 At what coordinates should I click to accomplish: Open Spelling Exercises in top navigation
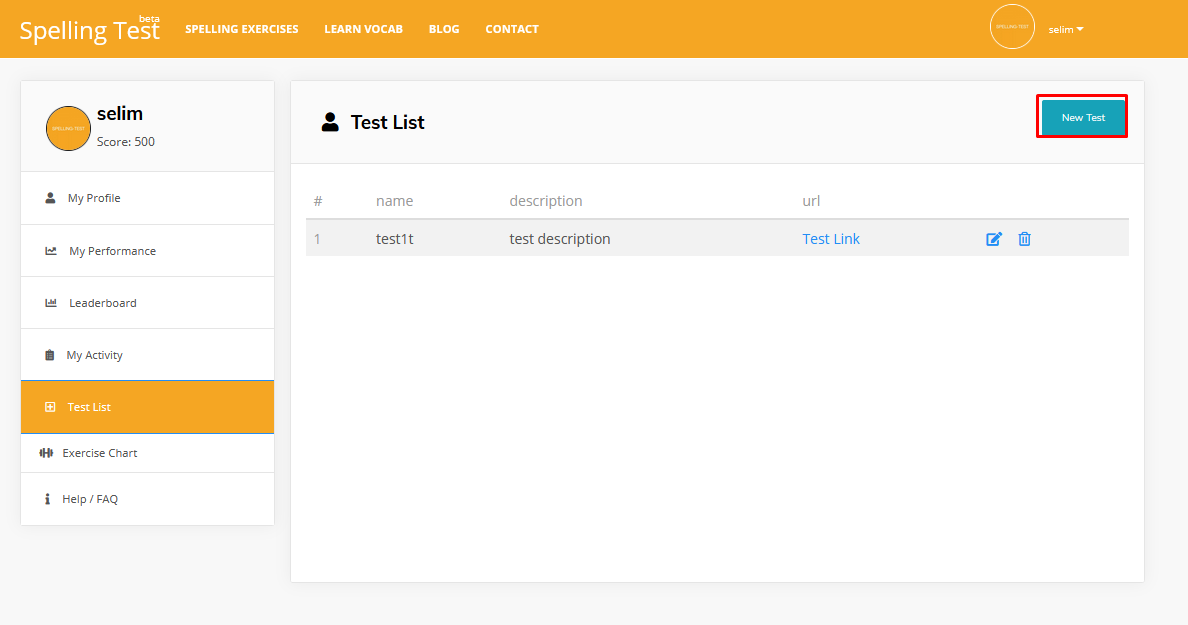coord(241,29)
